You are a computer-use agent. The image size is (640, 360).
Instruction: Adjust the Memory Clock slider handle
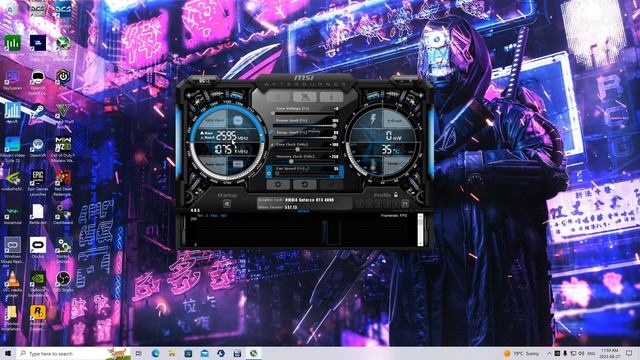click(291, 161)
